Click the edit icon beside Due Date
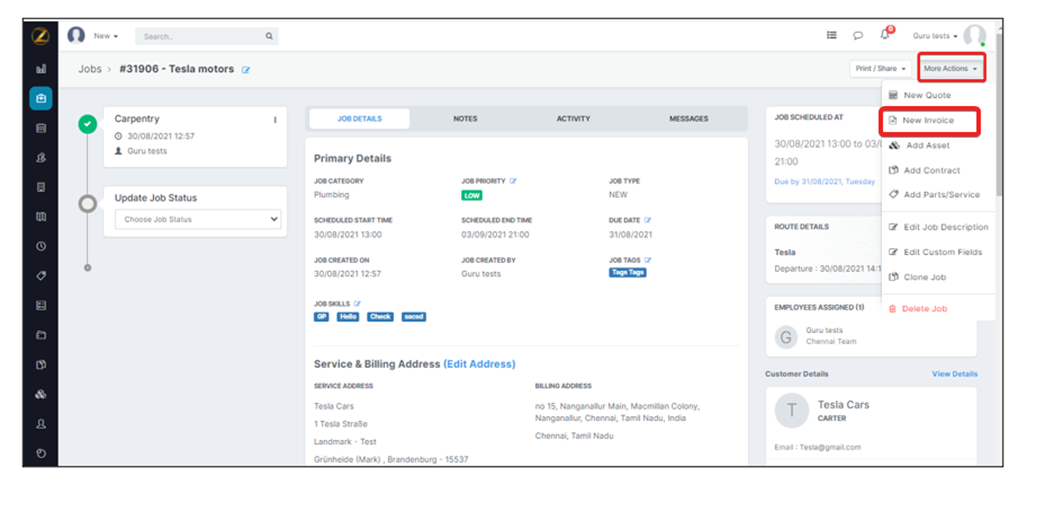This screenshot has height=510, width=1054. [647, 220]
